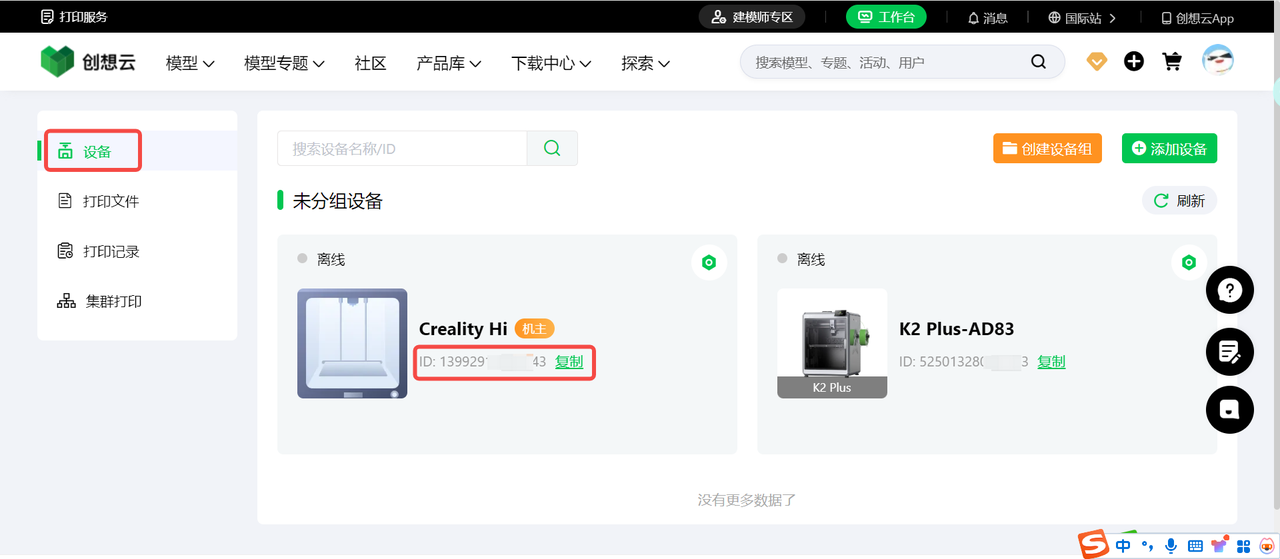1280x559 pixels.
Task: Expand the 下载中心 dropdown menu
Action: [x=551, y=63]
